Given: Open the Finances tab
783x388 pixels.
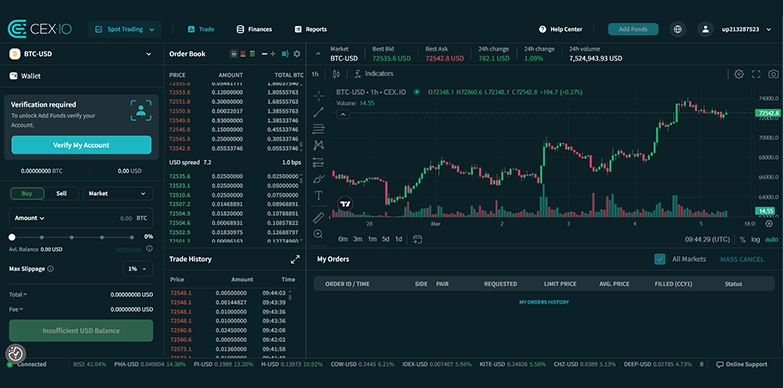Looking at the screenshot, I should [254, 29].
